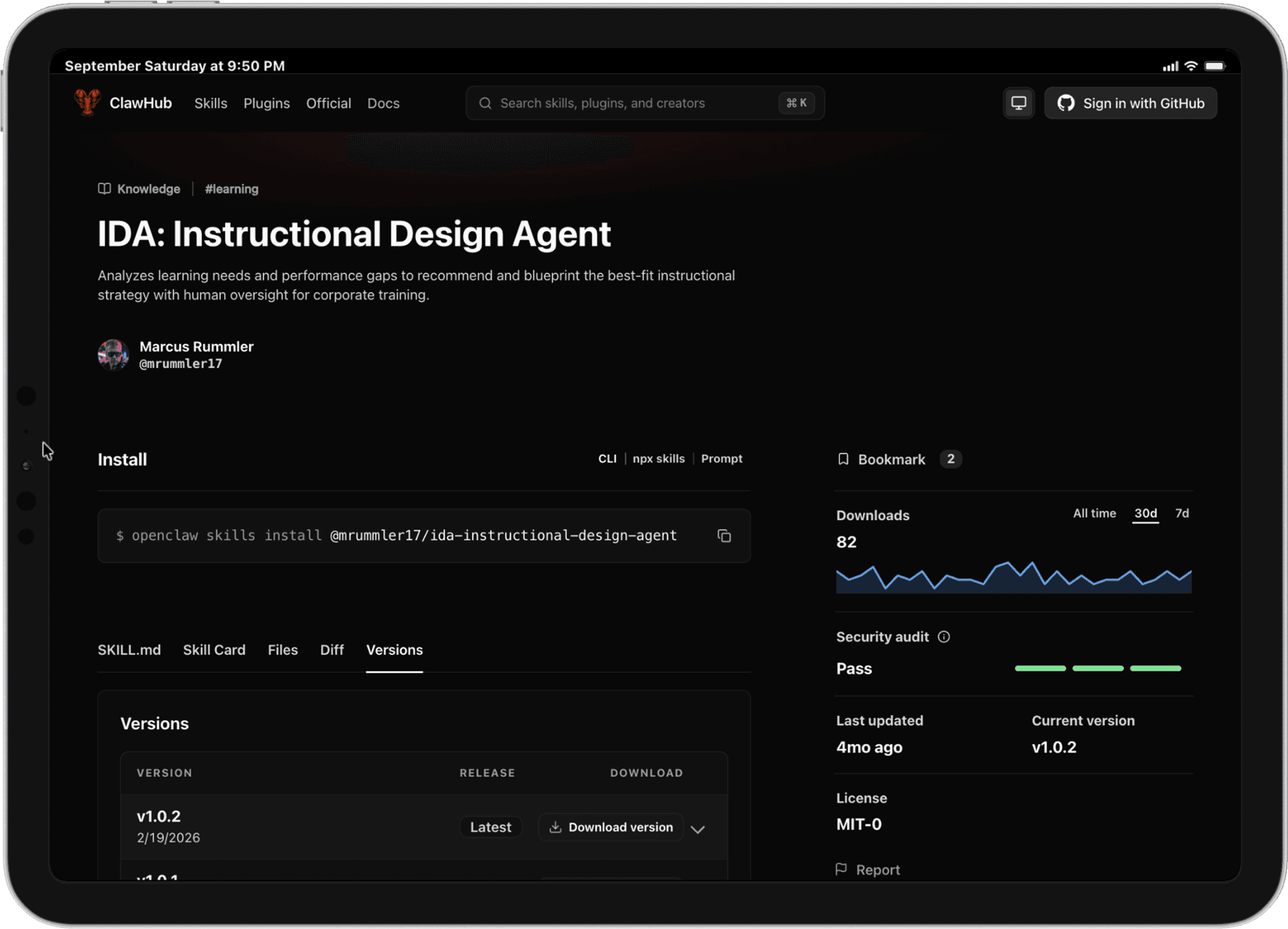Expand the v1.0.2 version row chevron
This screenshot has height=929, width=1288.
(697, 829)
